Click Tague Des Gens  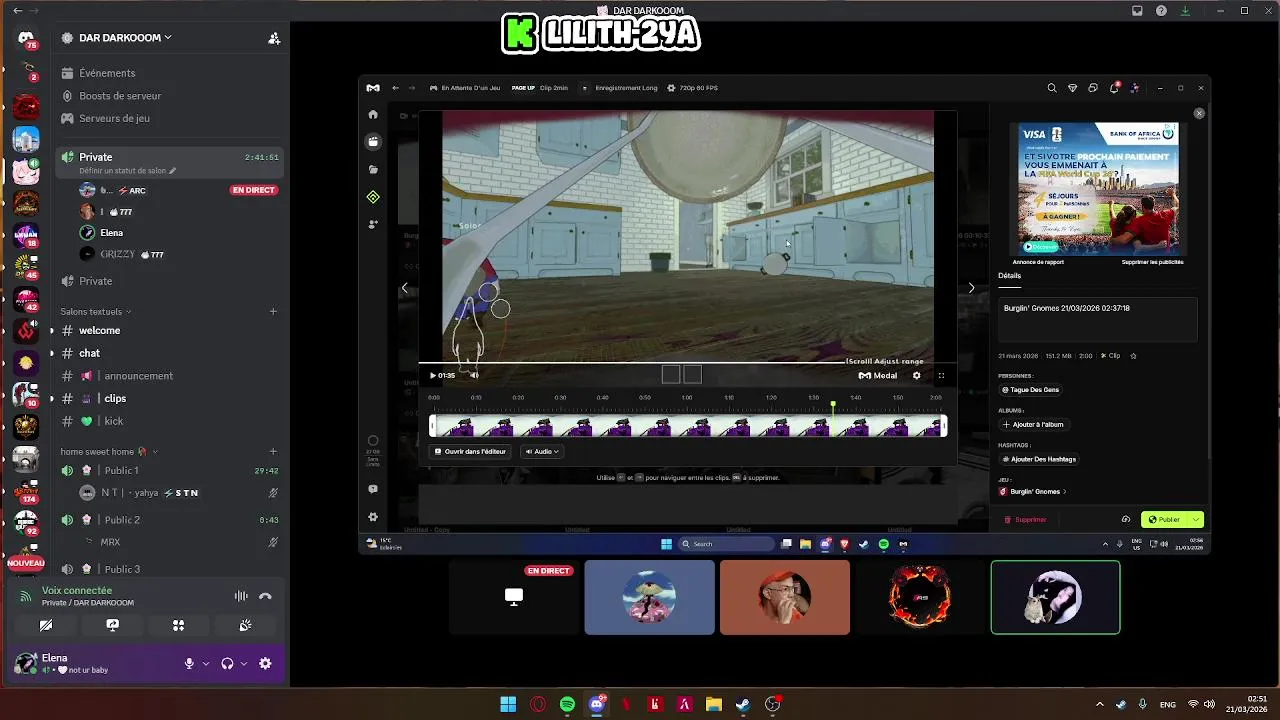1032,389
